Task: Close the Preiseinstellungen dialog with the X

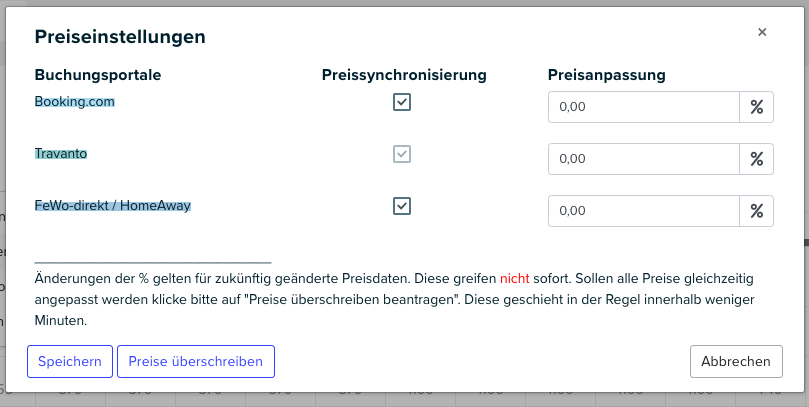Action: pos(762,32)
